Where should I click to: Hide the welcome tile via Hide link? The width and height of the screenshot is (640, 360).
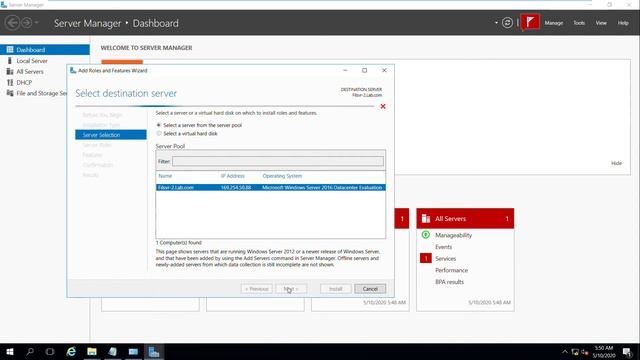[x=616, y=163]
